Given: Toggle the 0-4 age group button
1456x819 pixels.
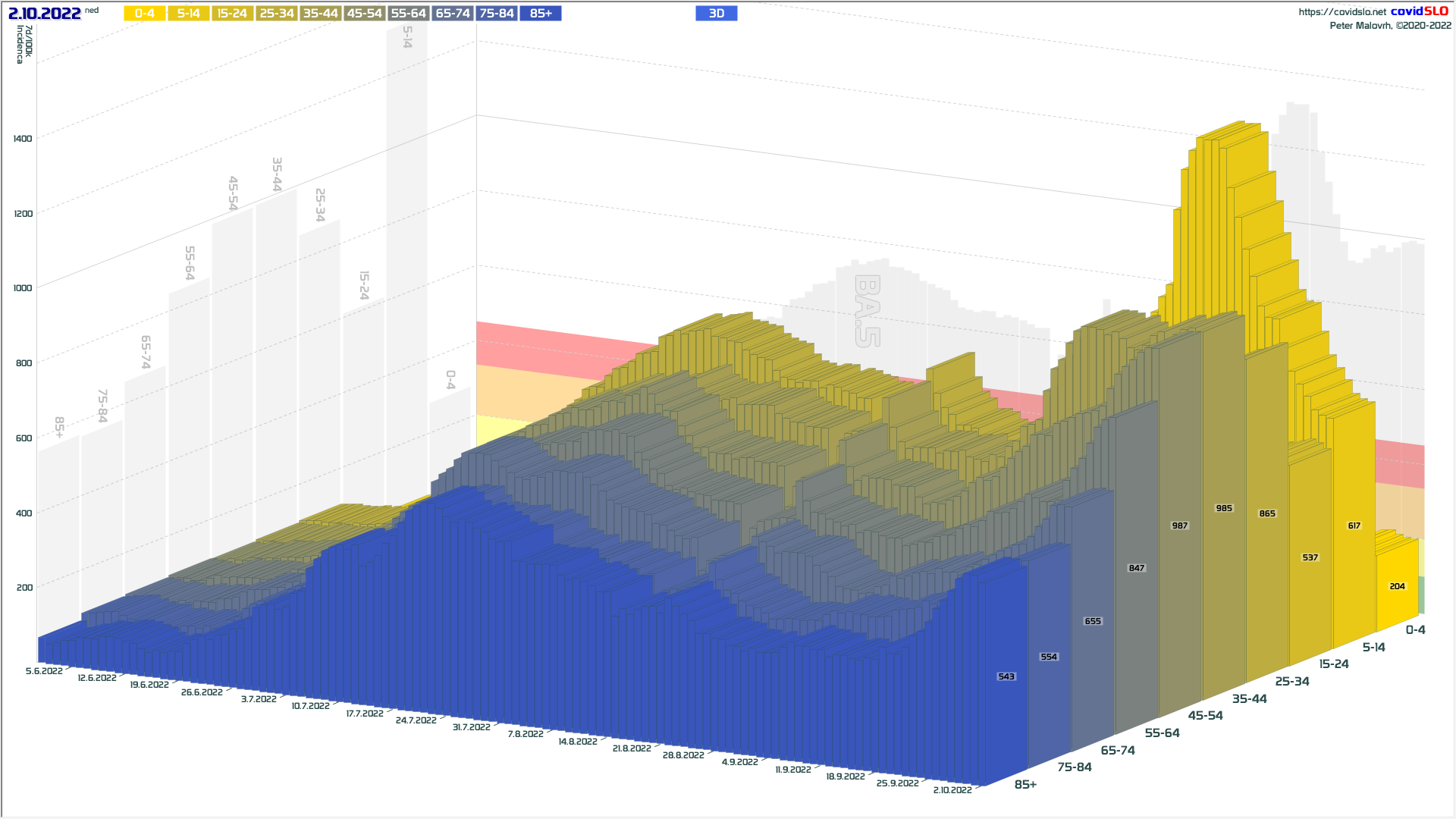Looking at the screenshot, I should [x=145, y=14].
